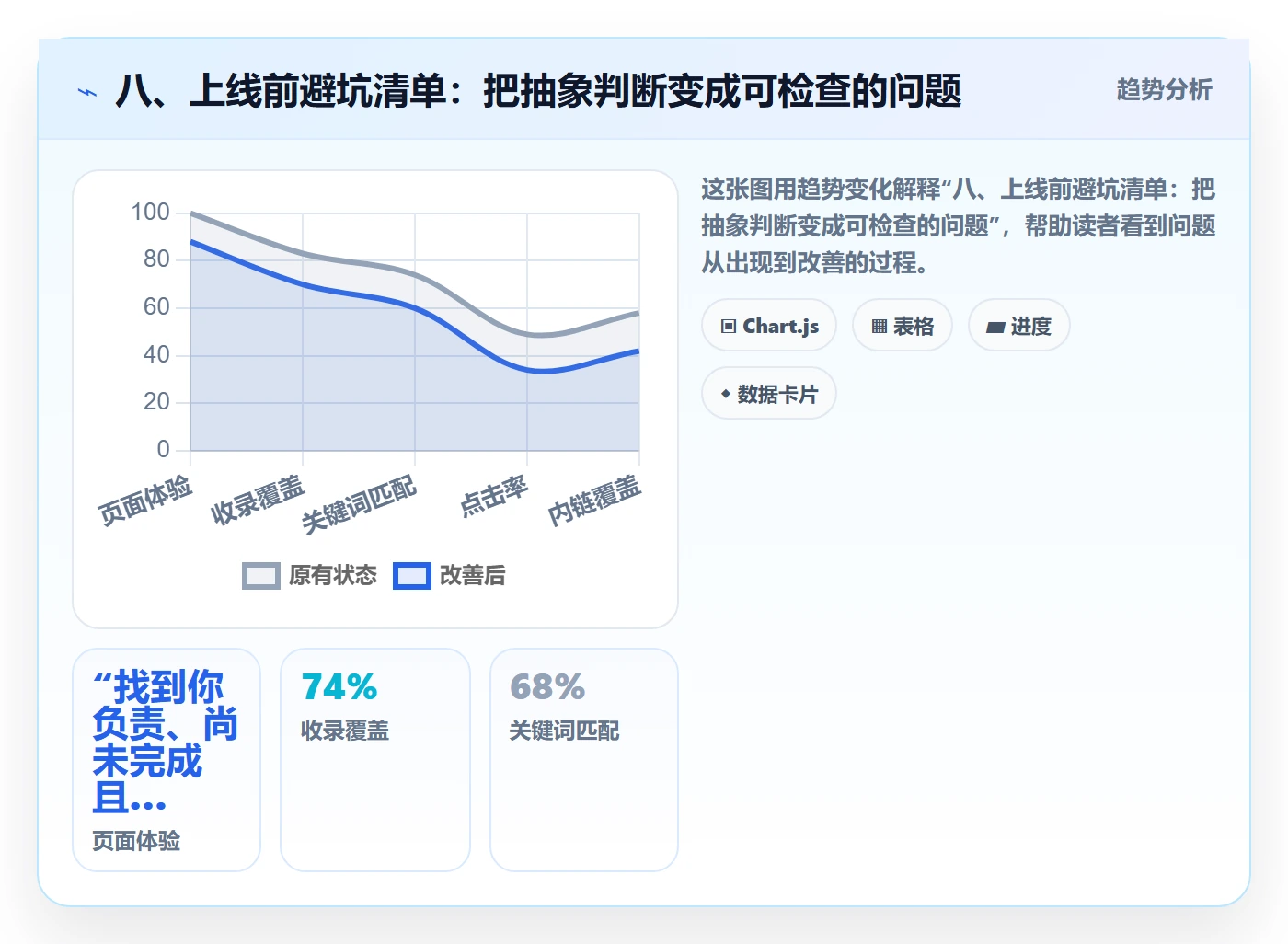The height and width of the screenshot is (944, 1288).
Task: Click the 进度 bar icon
Action: pos(995,327)
